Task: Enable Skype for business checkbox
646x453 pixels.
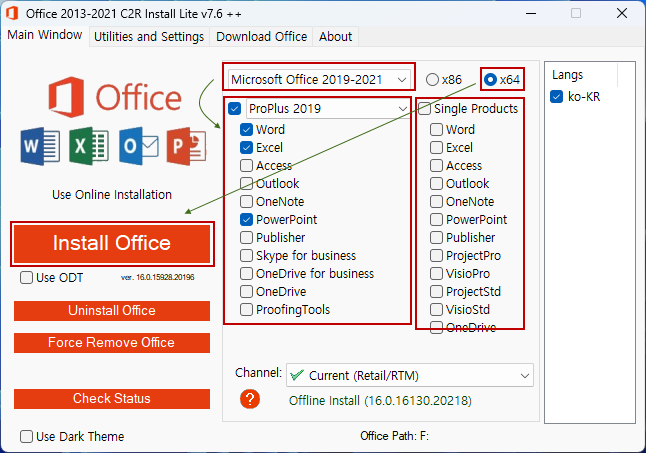Action: point(246,256)
